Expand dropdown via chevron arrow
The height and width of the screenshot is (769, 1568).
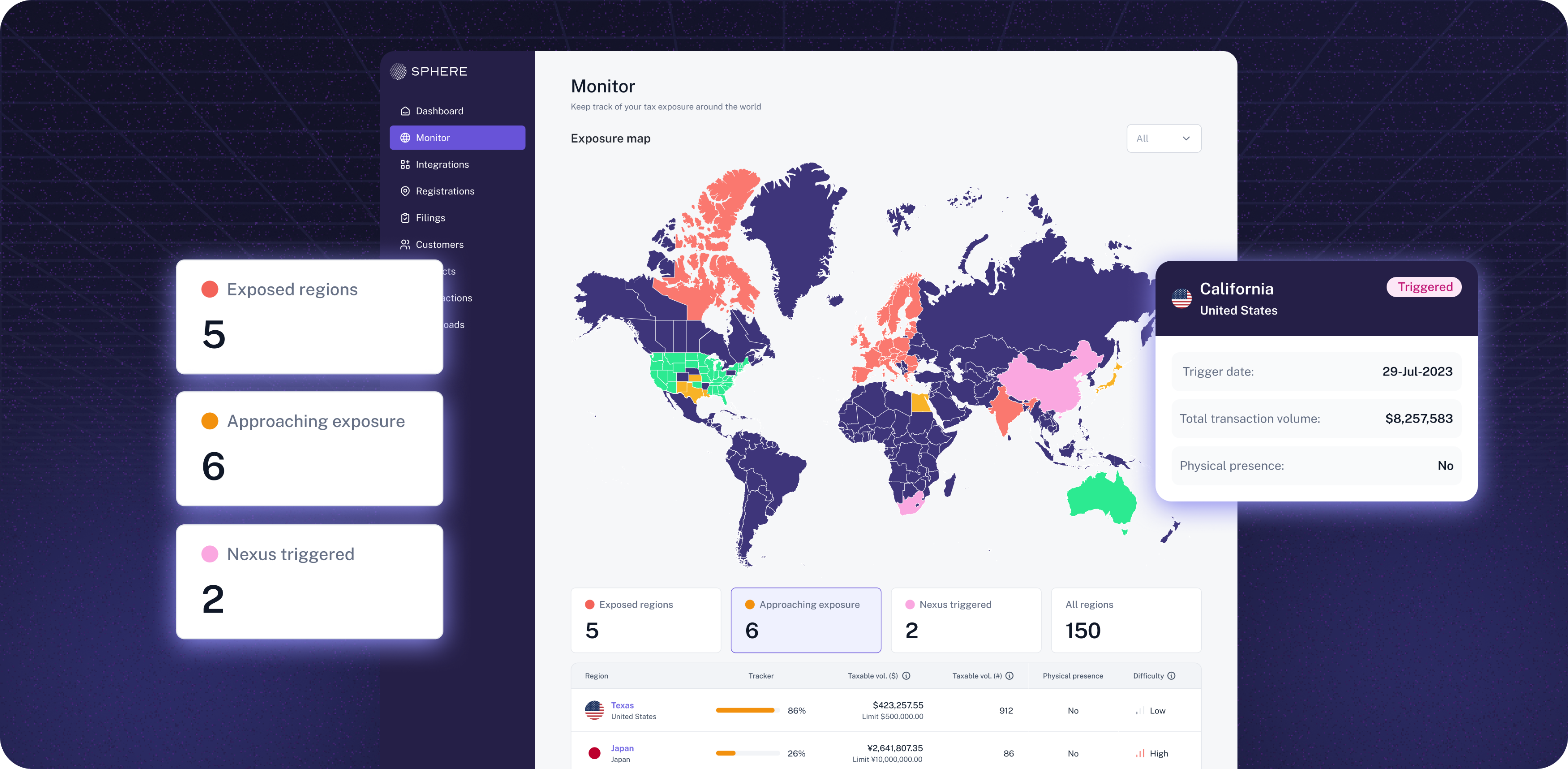point(1186,139)
